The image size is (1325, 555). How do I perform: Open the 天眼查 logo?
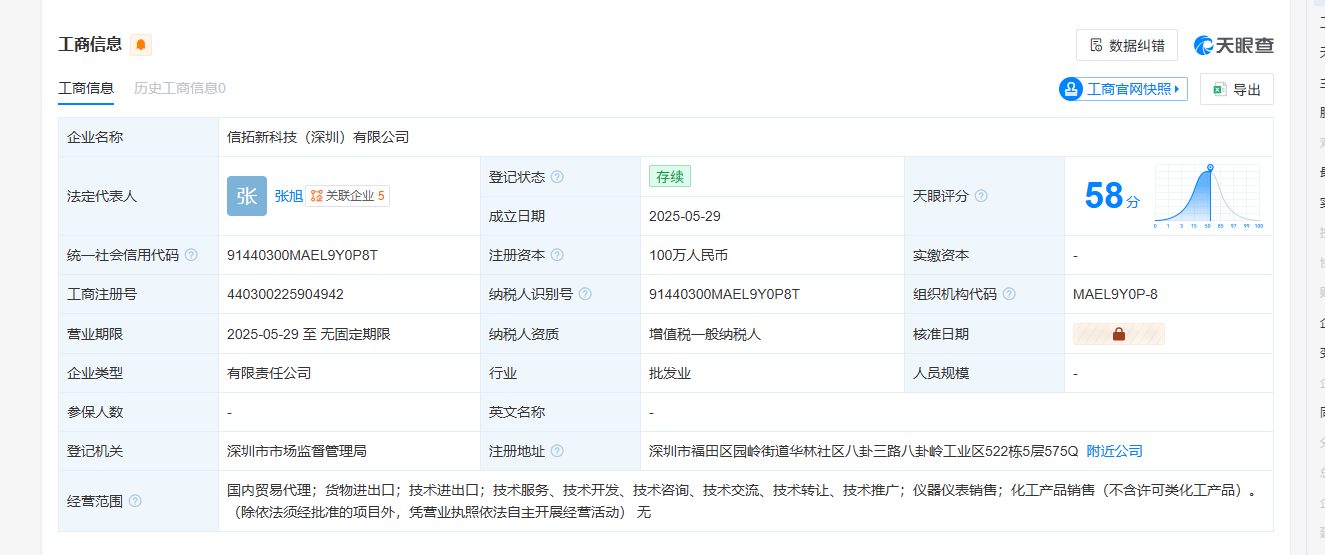1233,45
